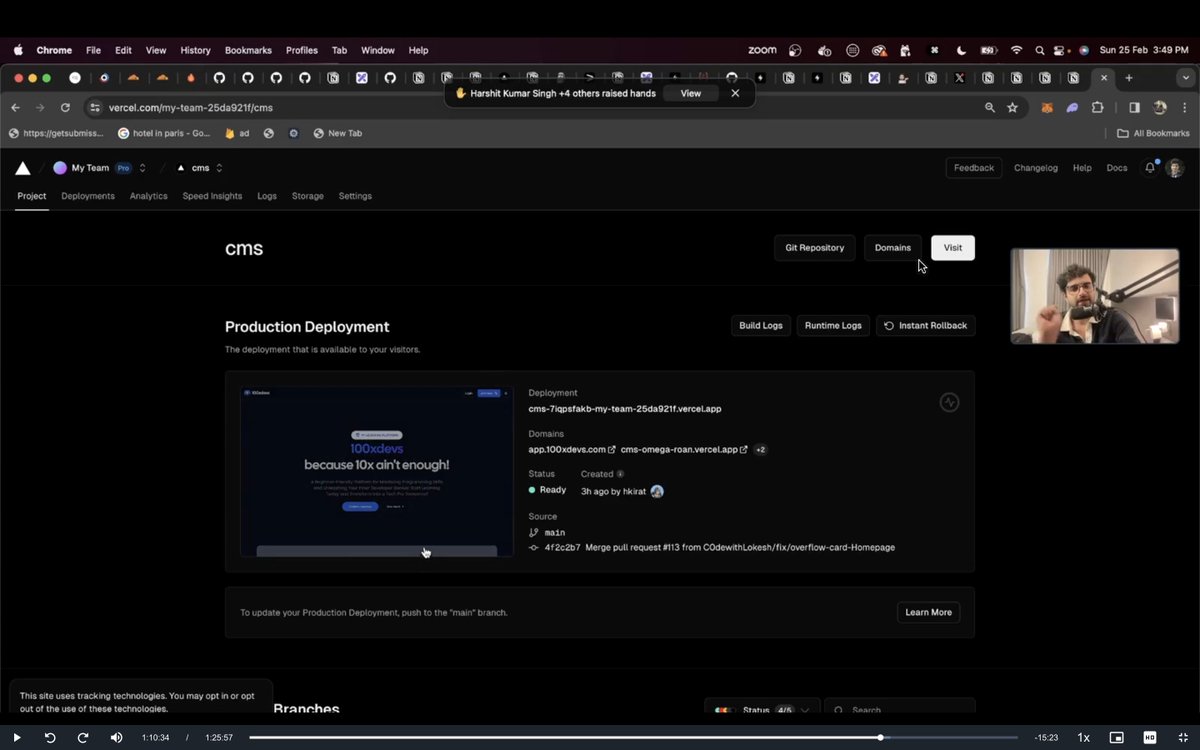Open the user avatar menu in Vercel
1200x750 pixels.
(1175, 168)
